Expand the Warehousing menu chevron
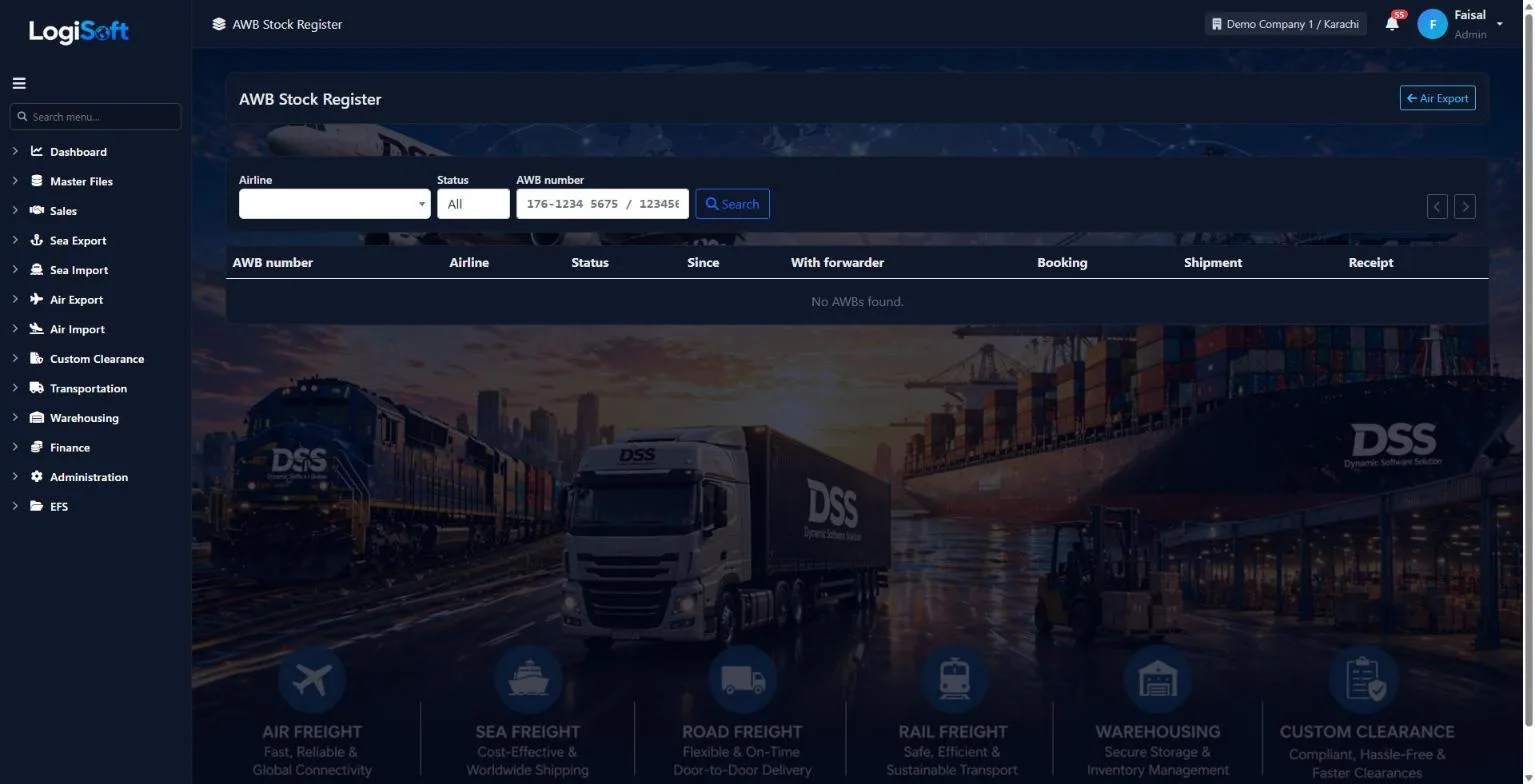 [x=15, y=418]
